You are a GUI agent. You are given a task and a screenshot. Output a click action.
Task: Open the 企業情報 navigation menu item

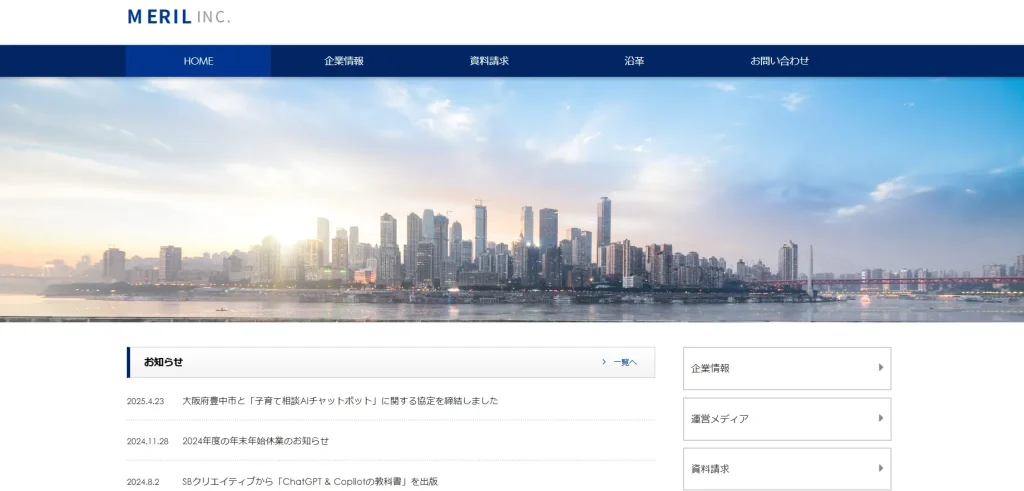(344, 61)
